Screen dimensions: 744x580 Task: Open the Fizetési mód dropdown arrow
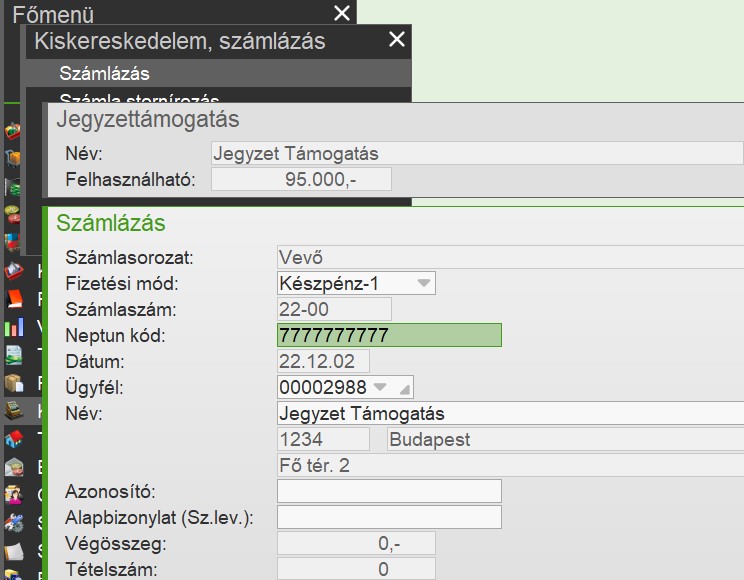point(424,283)
